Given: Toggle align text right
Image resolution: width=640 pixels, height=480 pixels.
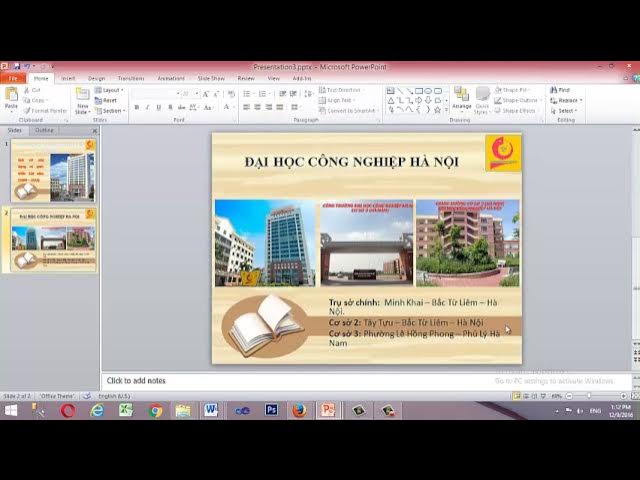Looking at the screenshot, I should click(x=269, y=107).
